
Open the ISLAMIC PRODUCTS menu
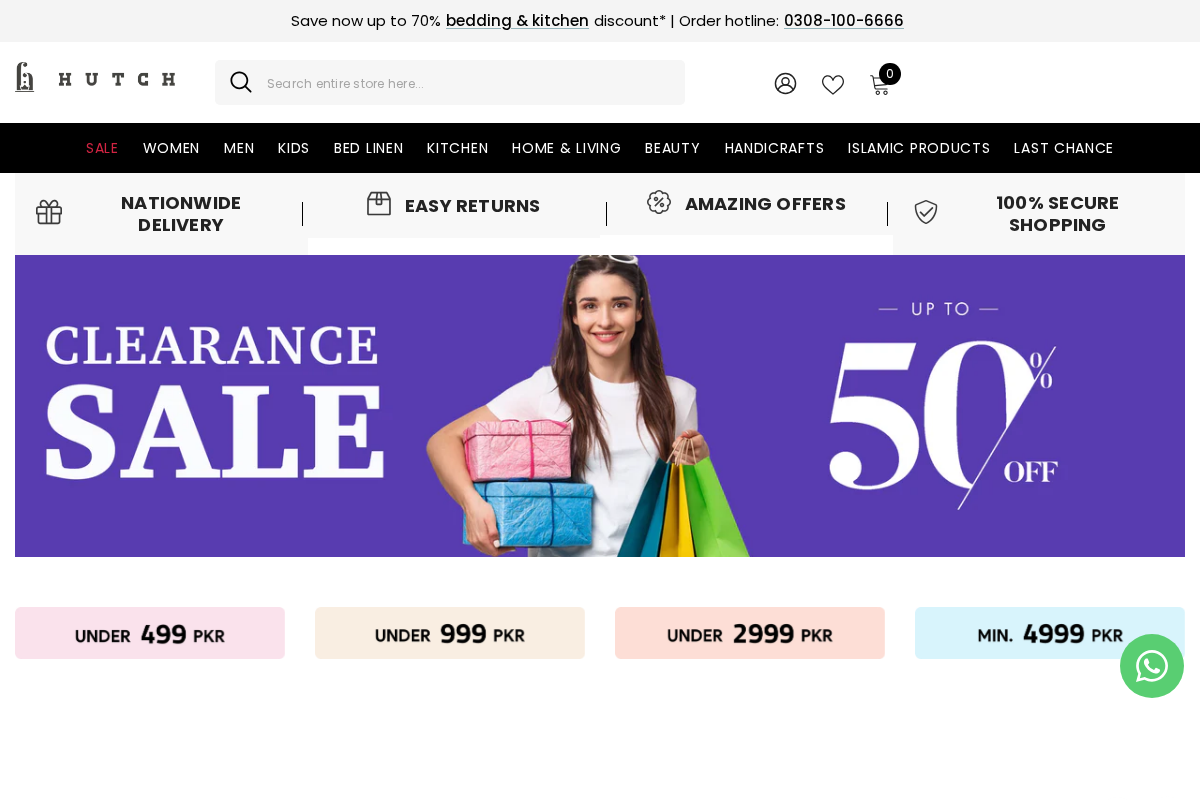click(x=919, y=148)
